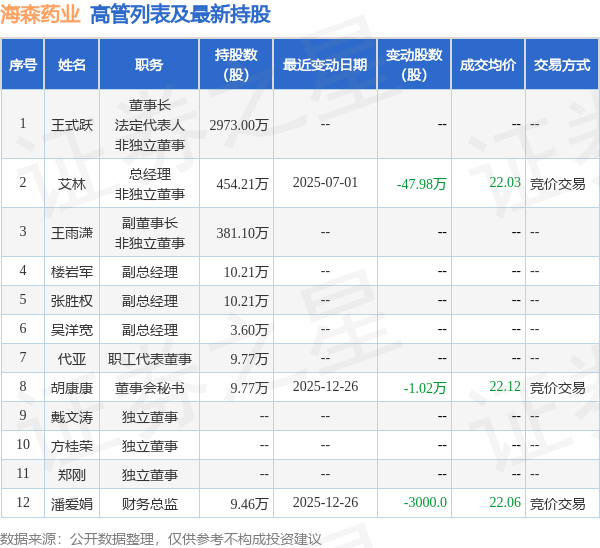
Task: Select the 持股数(股) column header
Action: tap(236, 65)
